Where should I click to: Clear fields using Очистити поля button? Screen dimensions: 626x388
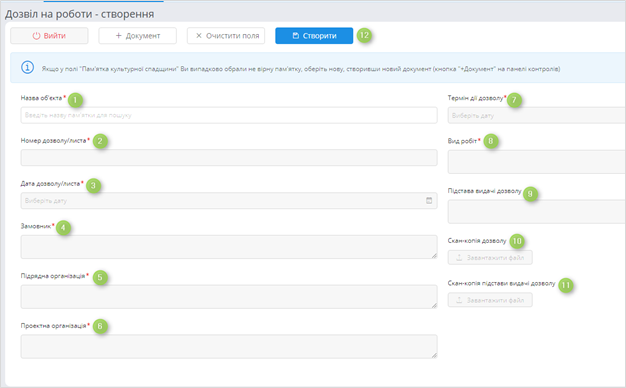click(226, 36)
